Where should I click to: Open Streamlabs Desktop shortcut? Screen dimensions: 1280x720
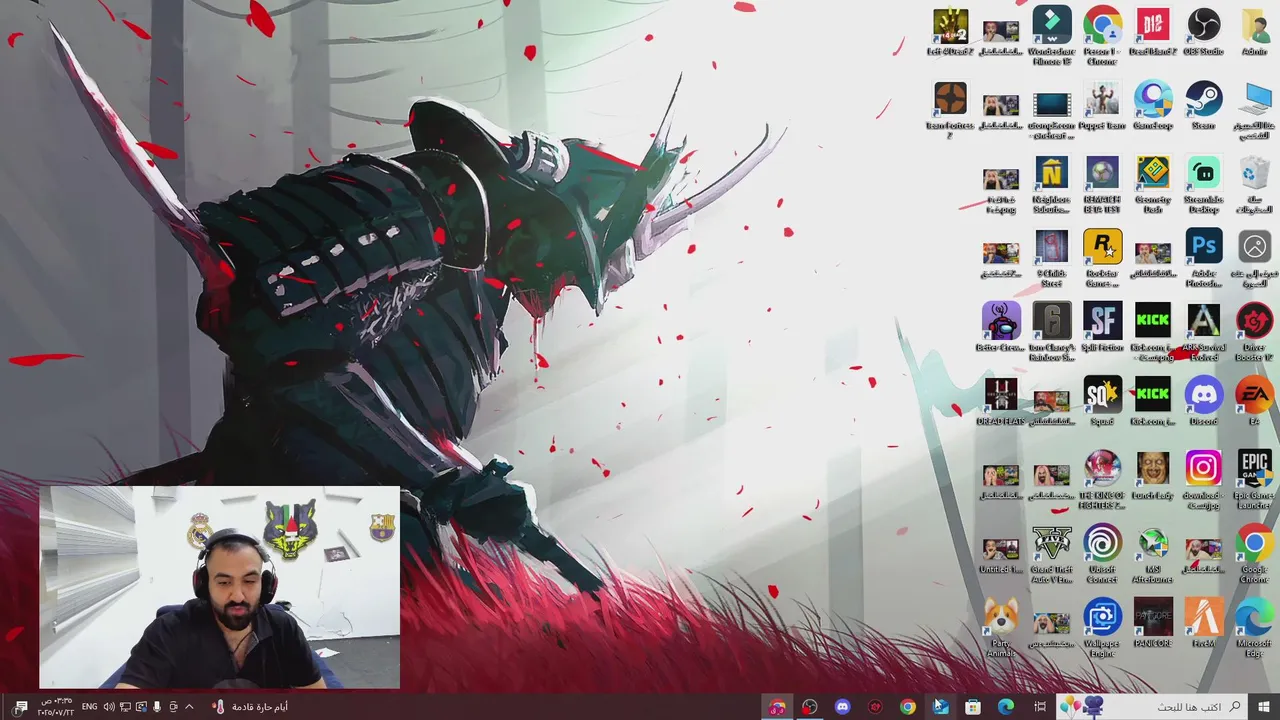1204,184
